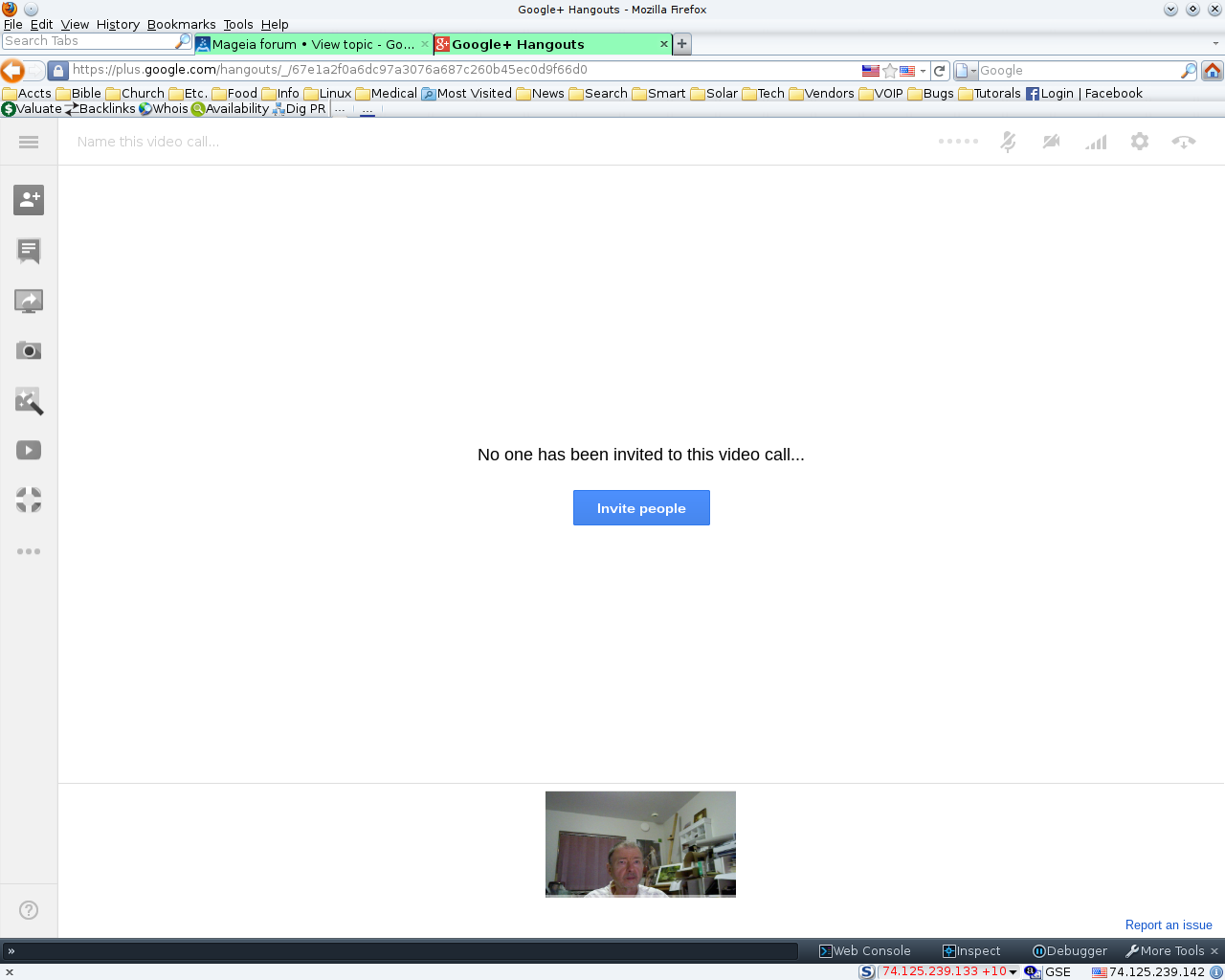Image resolution: width=1225 pixels, height=980 pixels.
Task: Click the add people sidebar icon
Action: point(29,200)
